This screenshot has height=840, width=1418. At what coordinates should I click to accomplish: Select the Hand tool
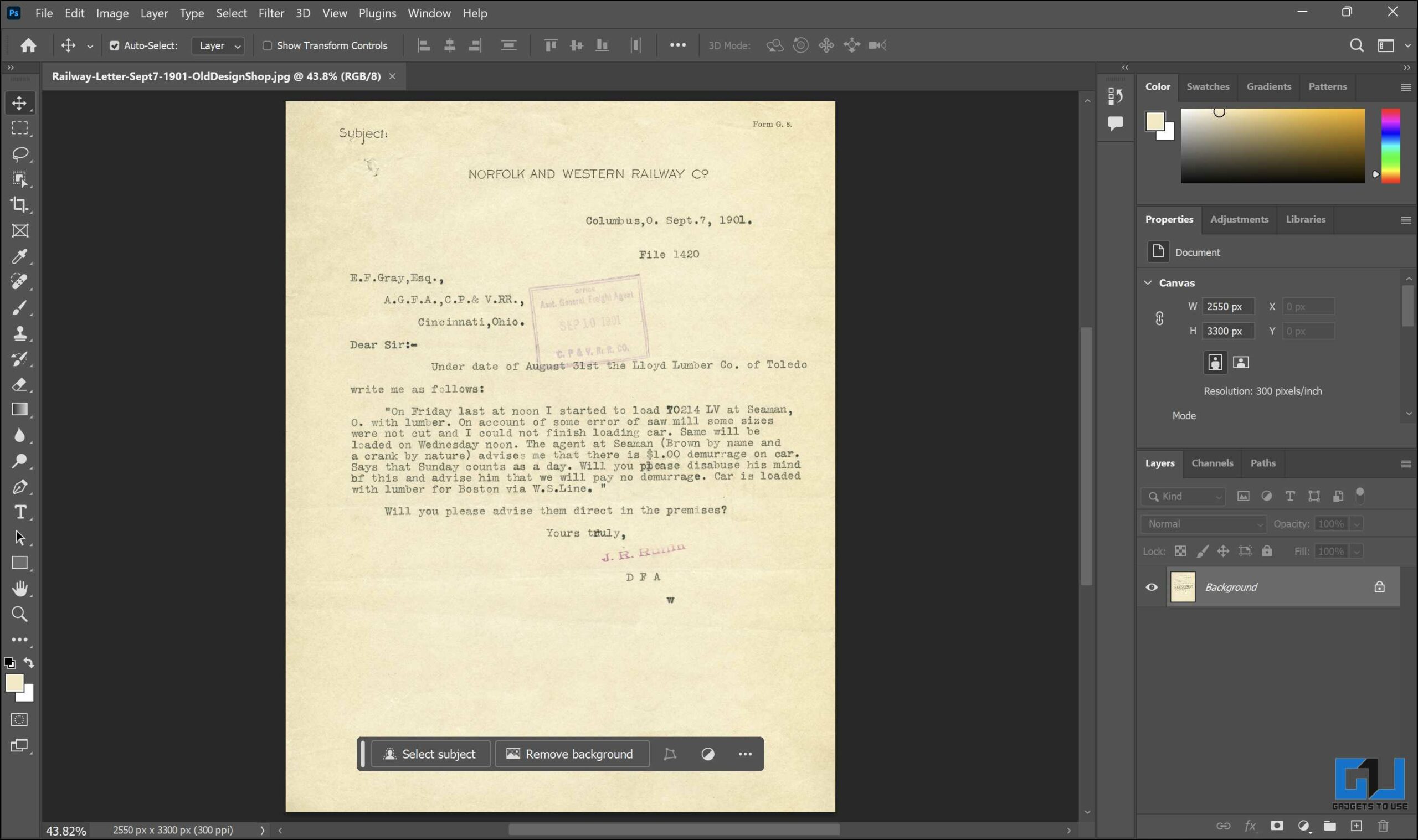point(20,589)
